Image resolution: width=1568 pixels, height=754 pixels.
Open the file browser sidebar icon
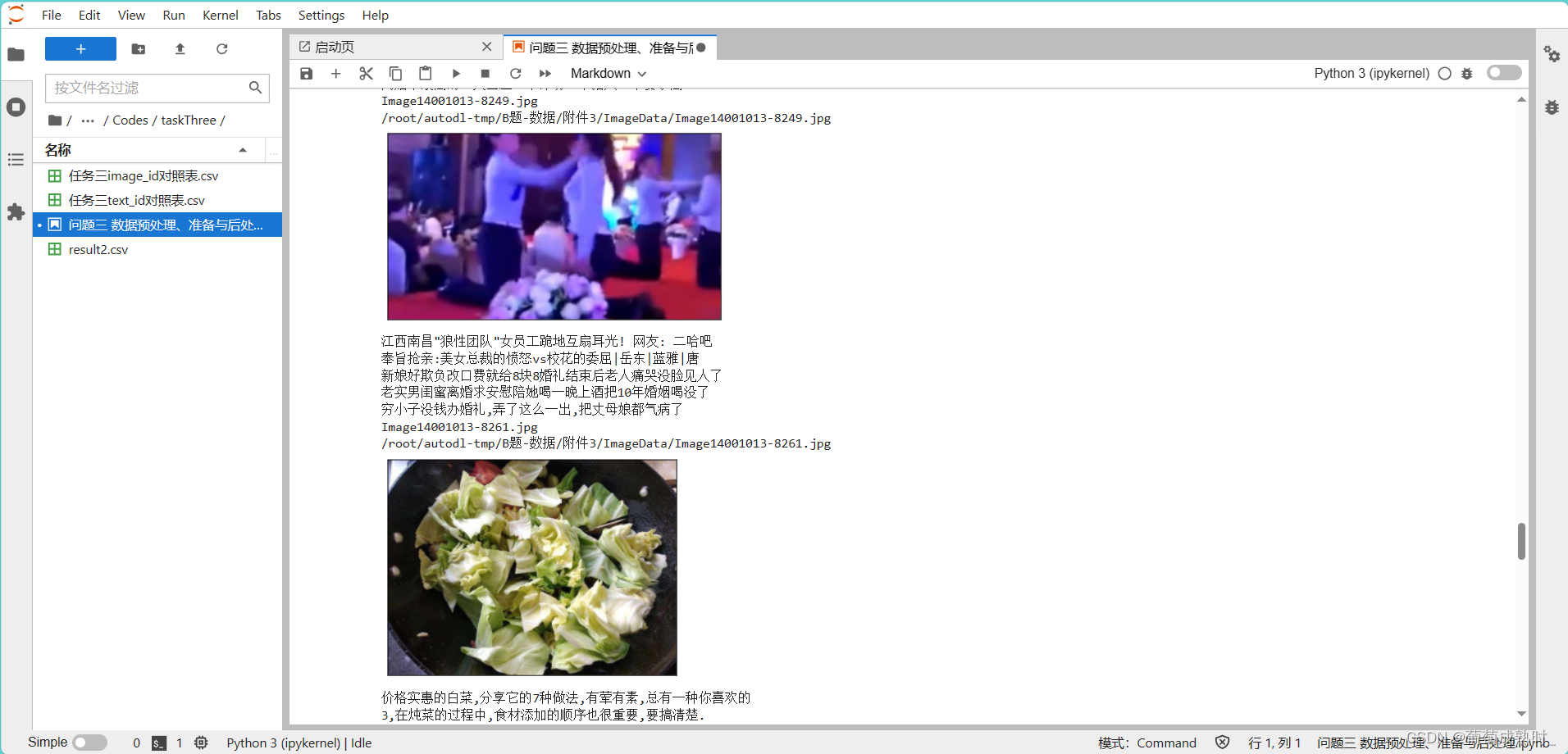pyautogui.click(x=16, y=55)
